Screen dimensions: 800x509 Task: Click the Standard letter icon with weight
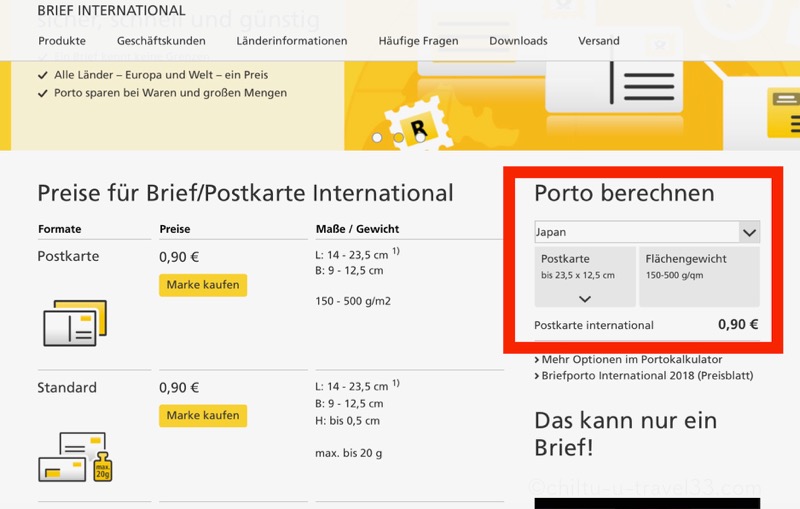coord(76,457)
